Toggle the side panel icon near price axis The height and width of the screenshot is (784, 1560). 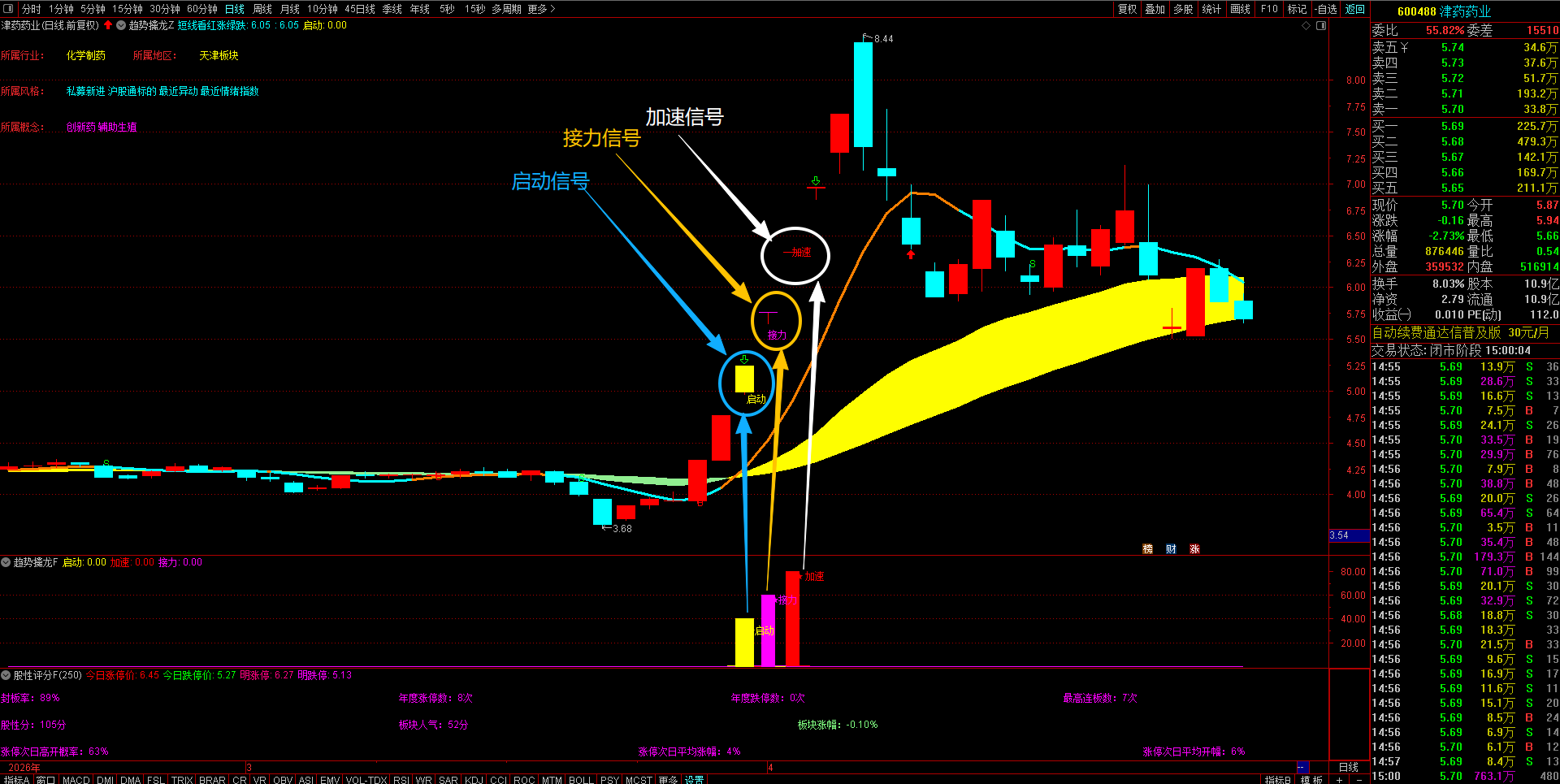pyautogui.click(x=1321, y=25)
